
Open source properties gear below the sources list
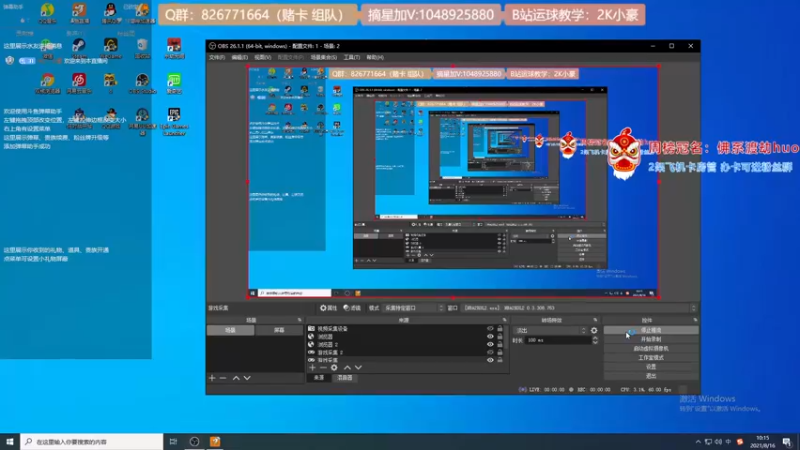334,367
